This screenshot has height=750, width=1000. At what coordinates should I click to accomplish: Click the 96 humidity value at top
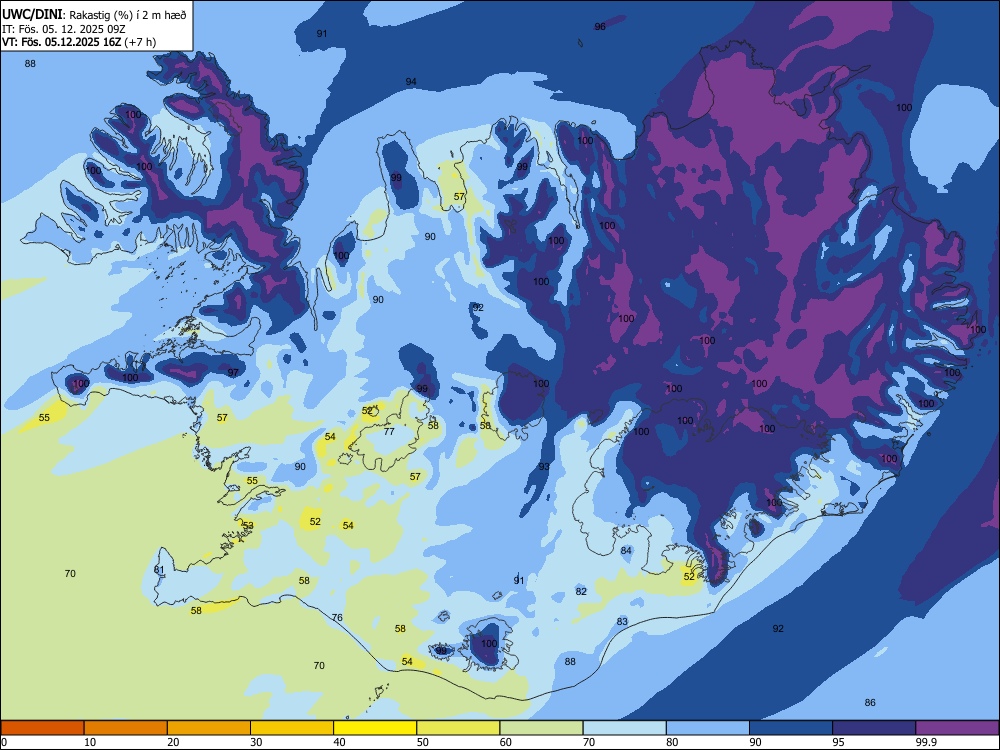pyautogui.click(x=600, y=26)
